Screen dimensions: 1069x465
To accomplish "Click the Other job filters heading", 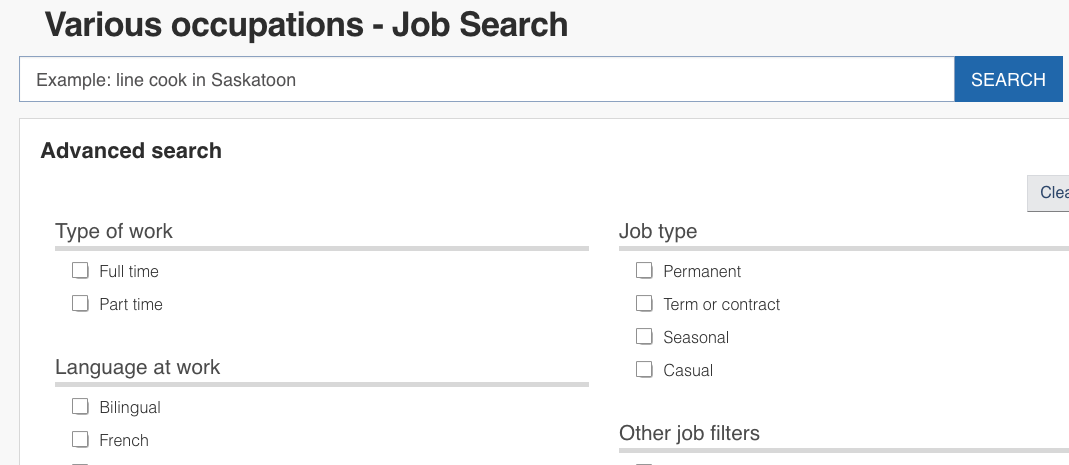I will (689, 433).
